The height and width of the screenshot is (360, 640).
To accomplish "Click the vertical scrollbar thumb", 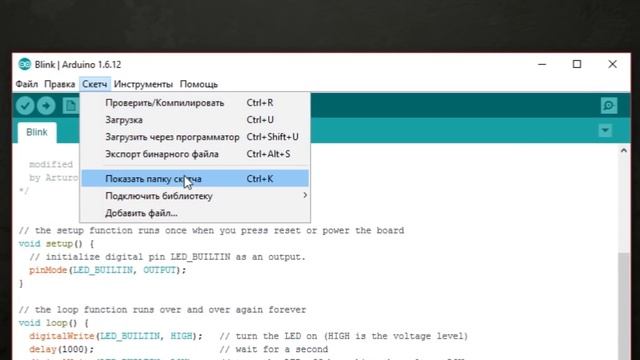I will tap(623, 306).
